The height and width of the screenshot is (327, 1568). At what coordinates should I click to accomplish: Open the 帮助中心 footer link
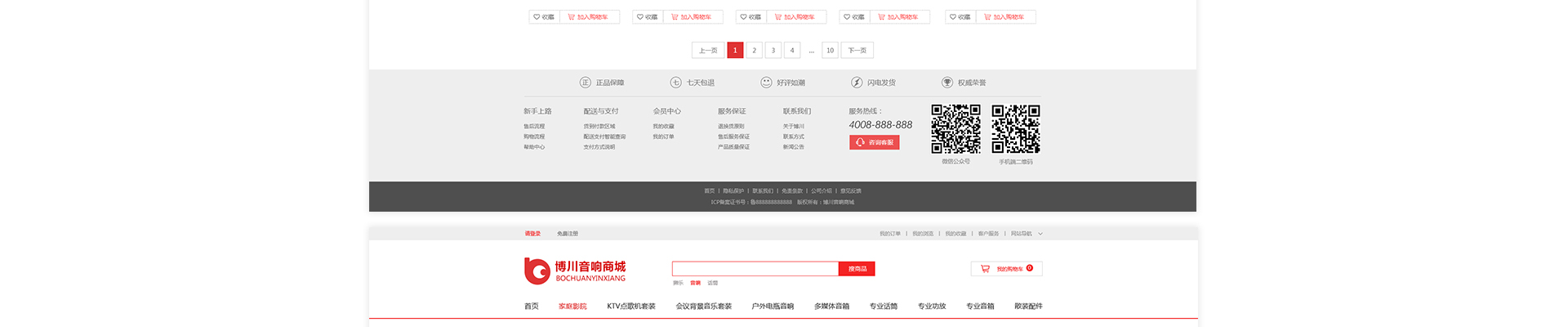534,147
